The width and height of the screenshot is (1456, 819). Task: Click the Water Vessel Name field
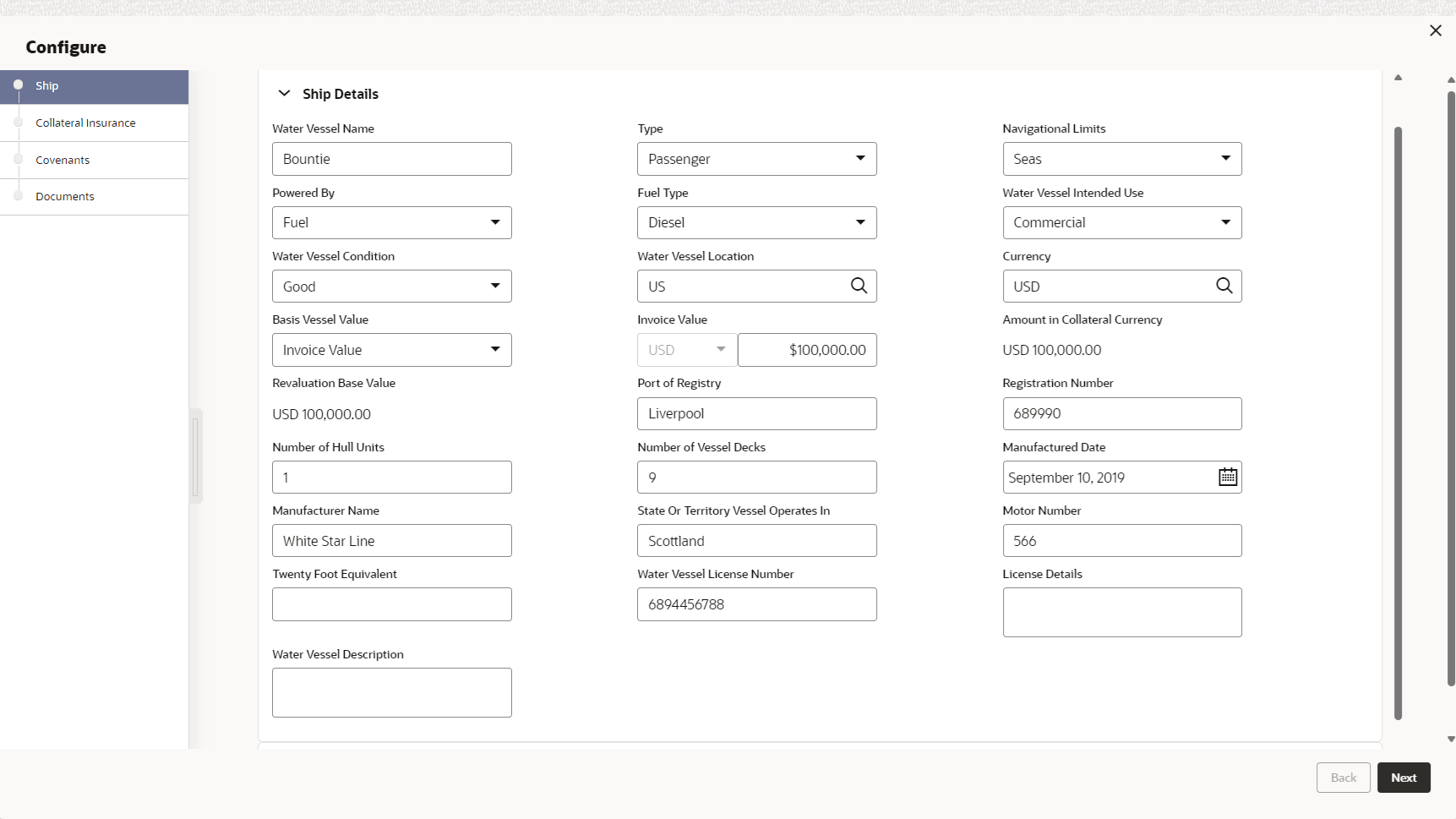[x=391, y=159]
